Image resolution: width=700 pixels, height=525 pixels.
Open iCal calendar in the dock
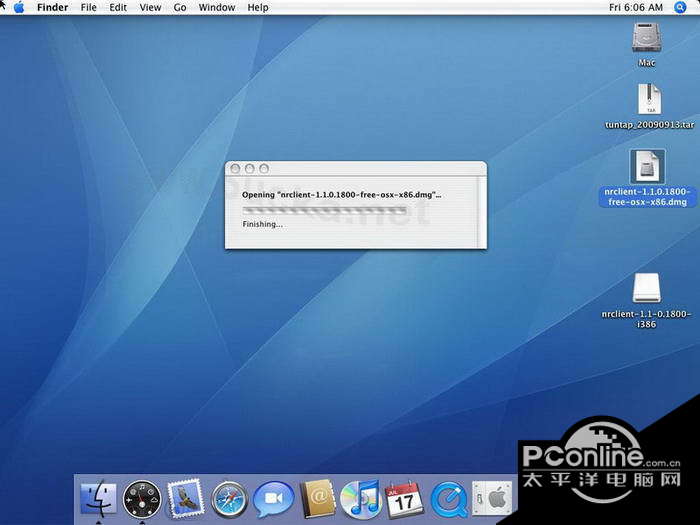[403, 497]
